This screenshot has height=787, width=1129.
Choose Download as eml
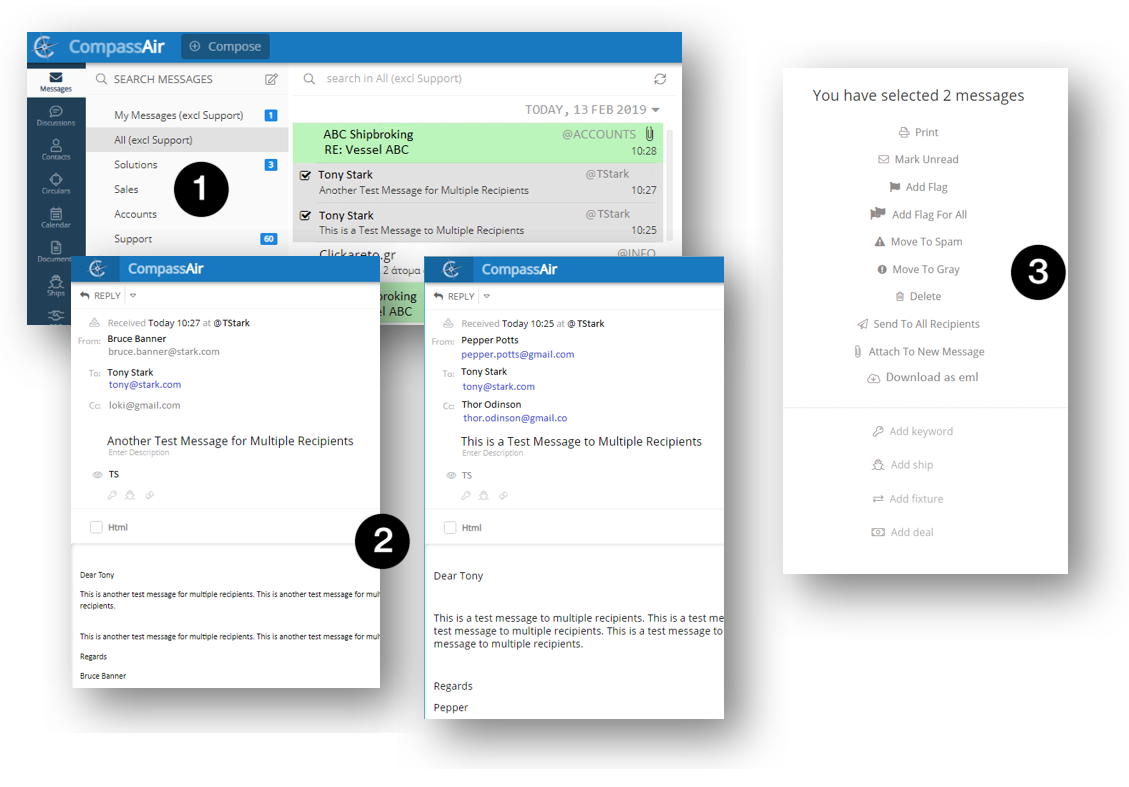point(922,377)
